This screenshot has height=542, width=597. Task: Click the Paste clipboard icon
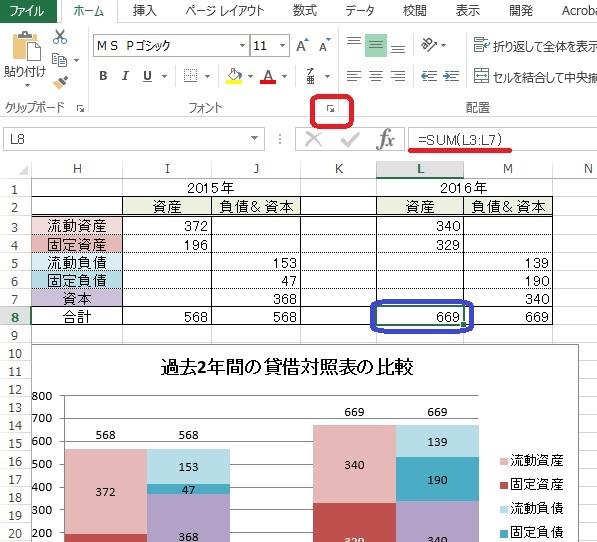pyautogui.click(x=26, y=46)
